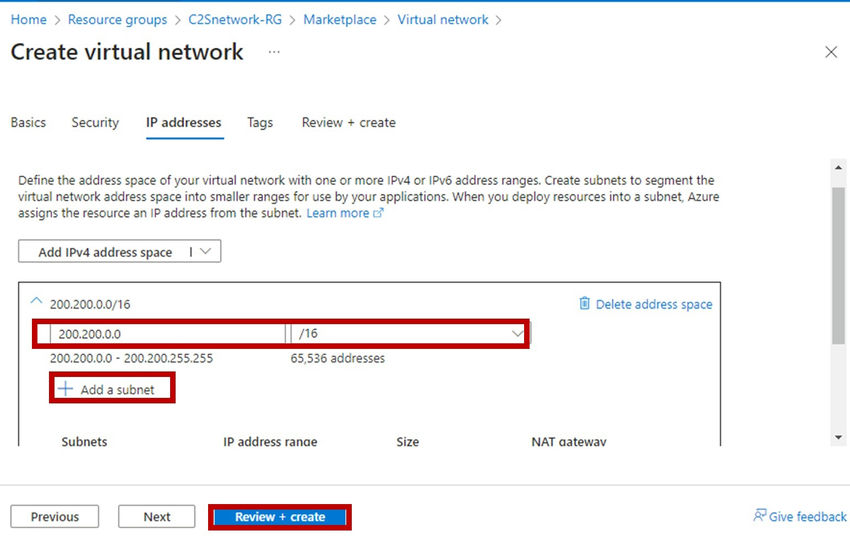Go to the Review + create tab
This screenshot has height=536, width=850.
point(349,122)
